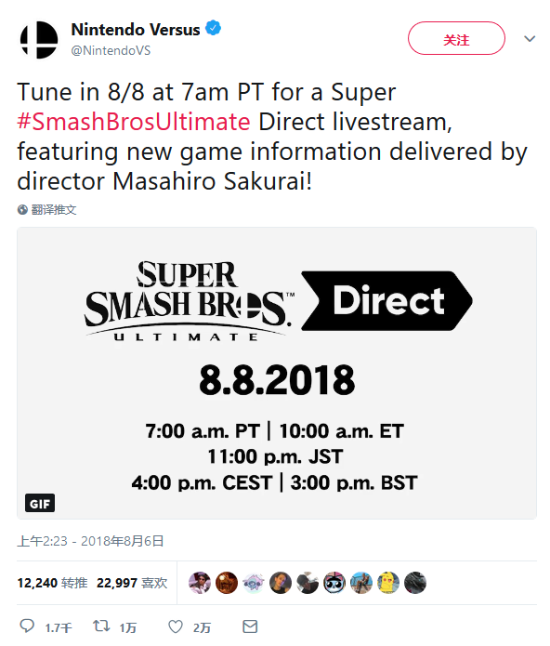
Task: Play the Smash Bros Direct GIF
Action: tap(277, 373)
